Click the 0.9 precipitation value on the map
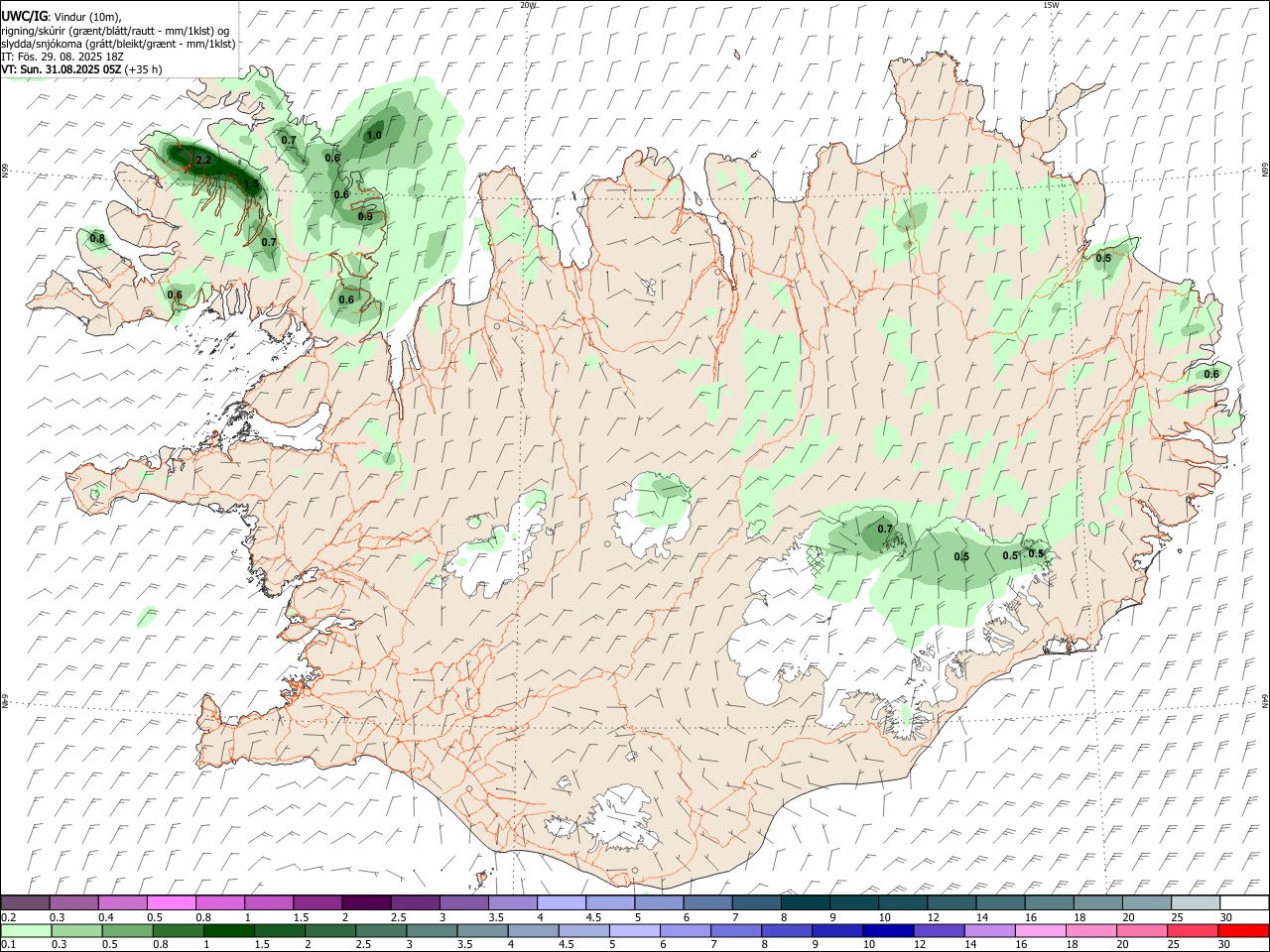1270x952 pixels. click(365, 217)
